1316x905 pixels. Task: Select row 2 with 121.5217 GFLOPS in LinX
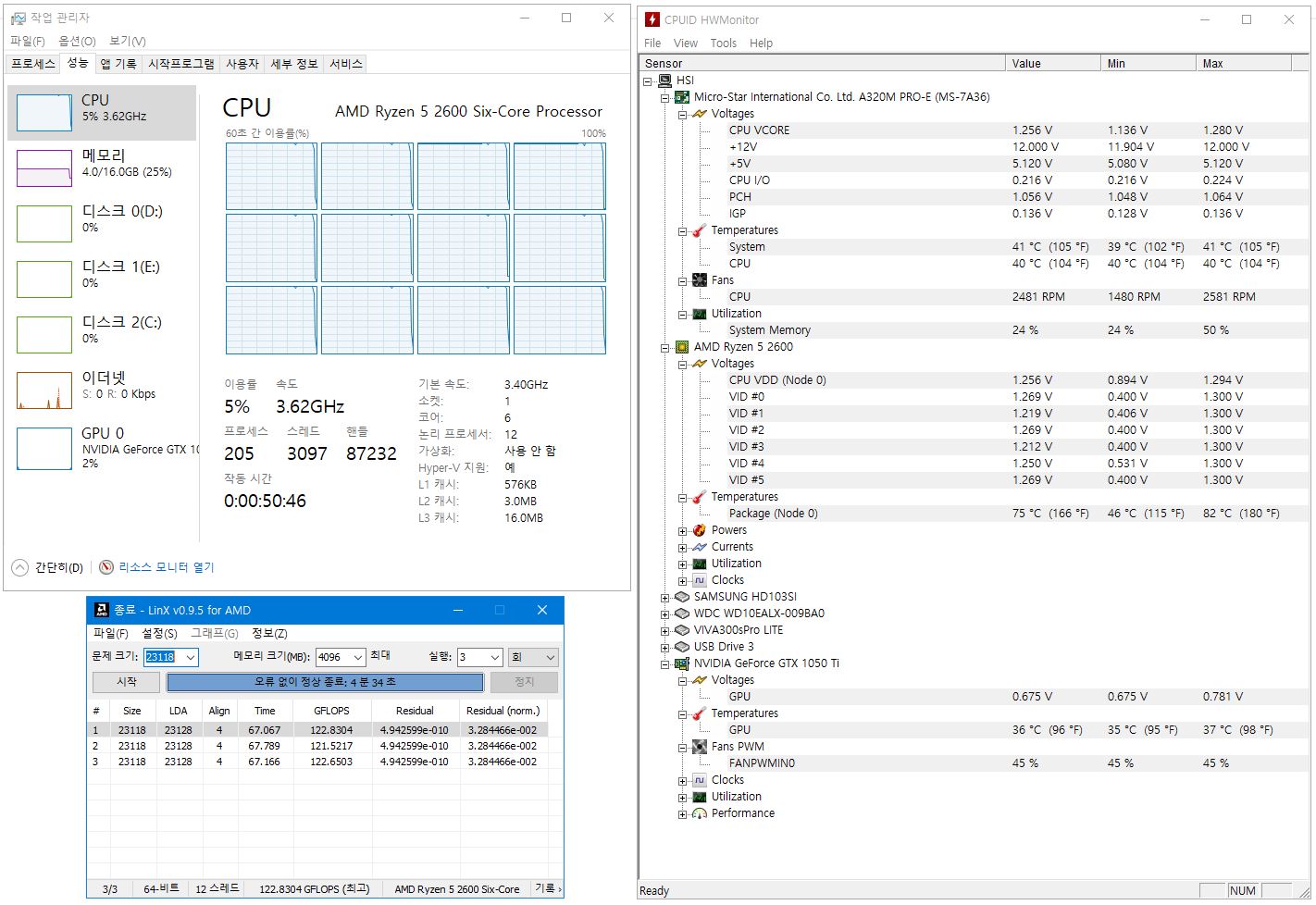click(x=317, y=746)
